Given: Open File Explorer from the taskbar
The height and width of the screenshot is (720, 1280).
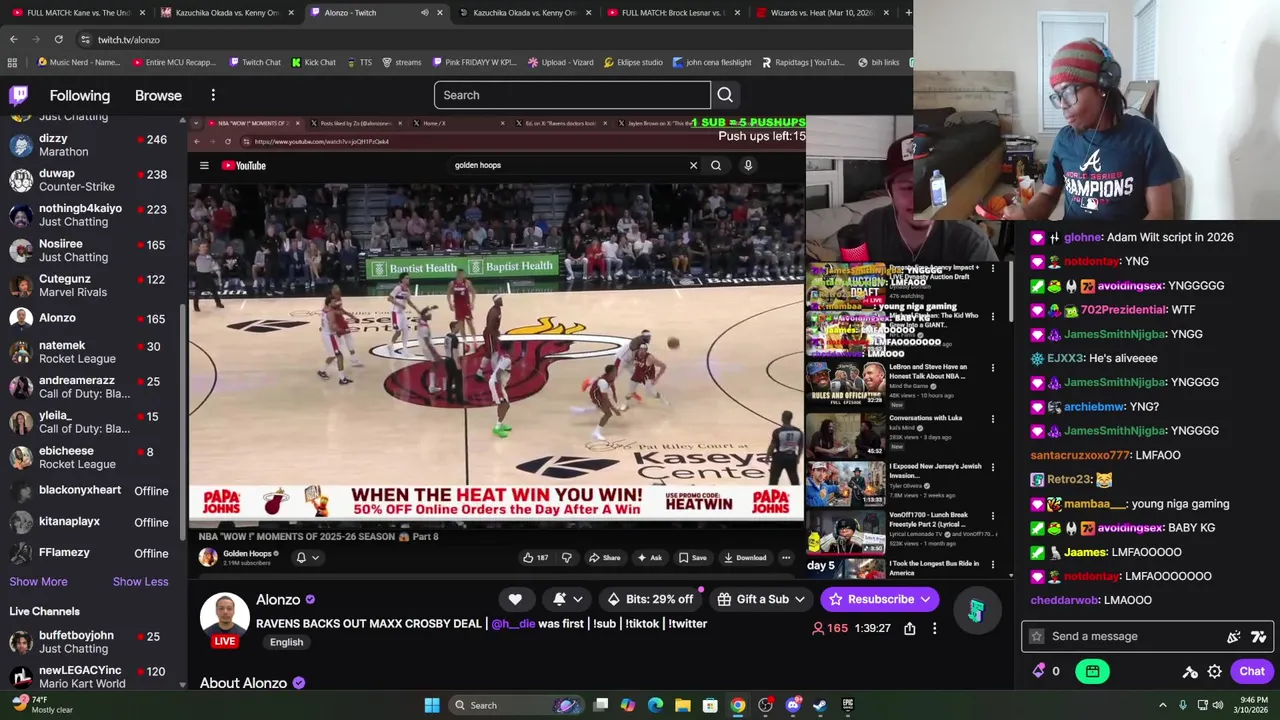Looking at the screenshot, I should 682,705.
